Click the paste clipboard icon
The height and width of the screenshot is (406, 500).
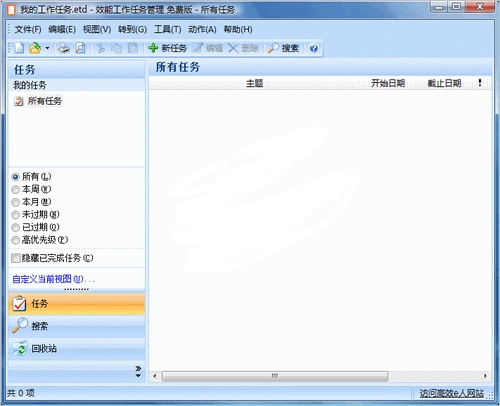(133, 48)
